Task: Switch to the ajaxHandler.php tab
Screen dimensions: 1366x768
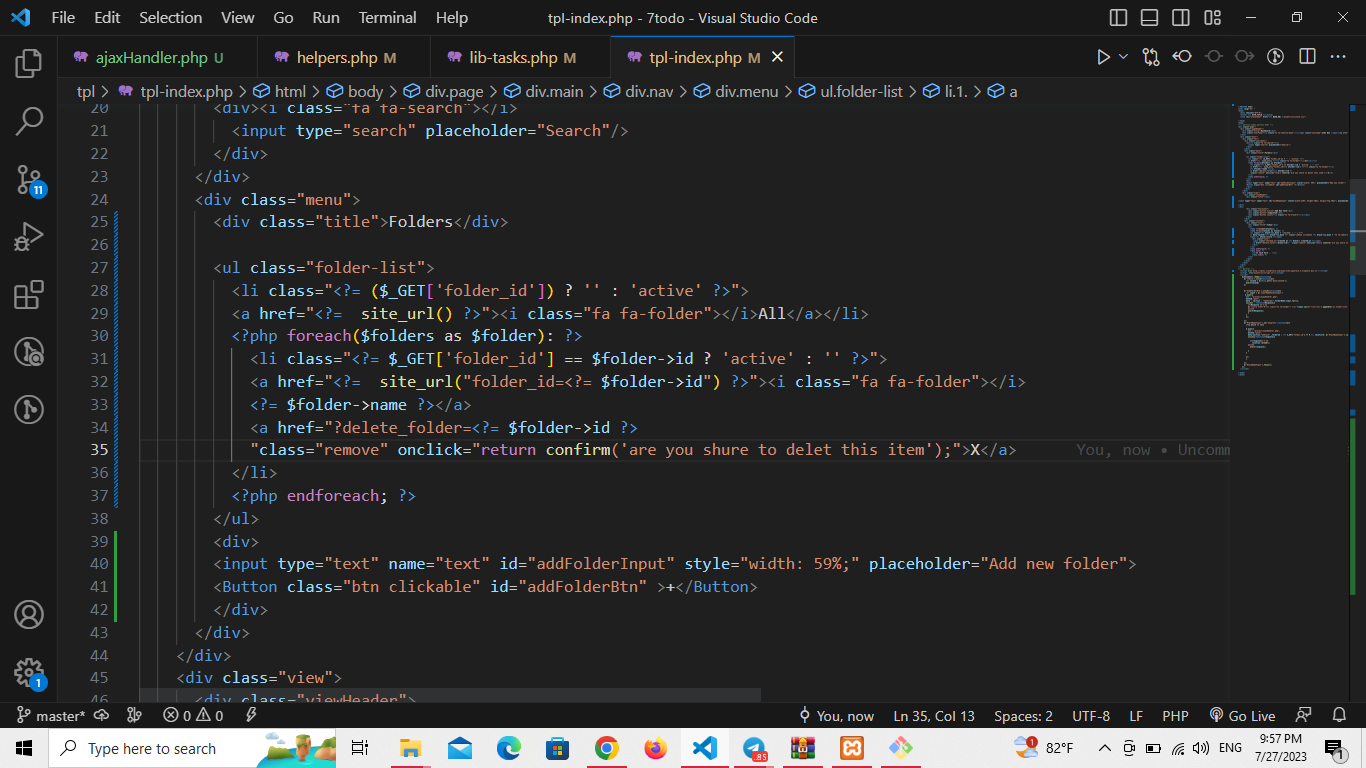Action: [157, 57]
